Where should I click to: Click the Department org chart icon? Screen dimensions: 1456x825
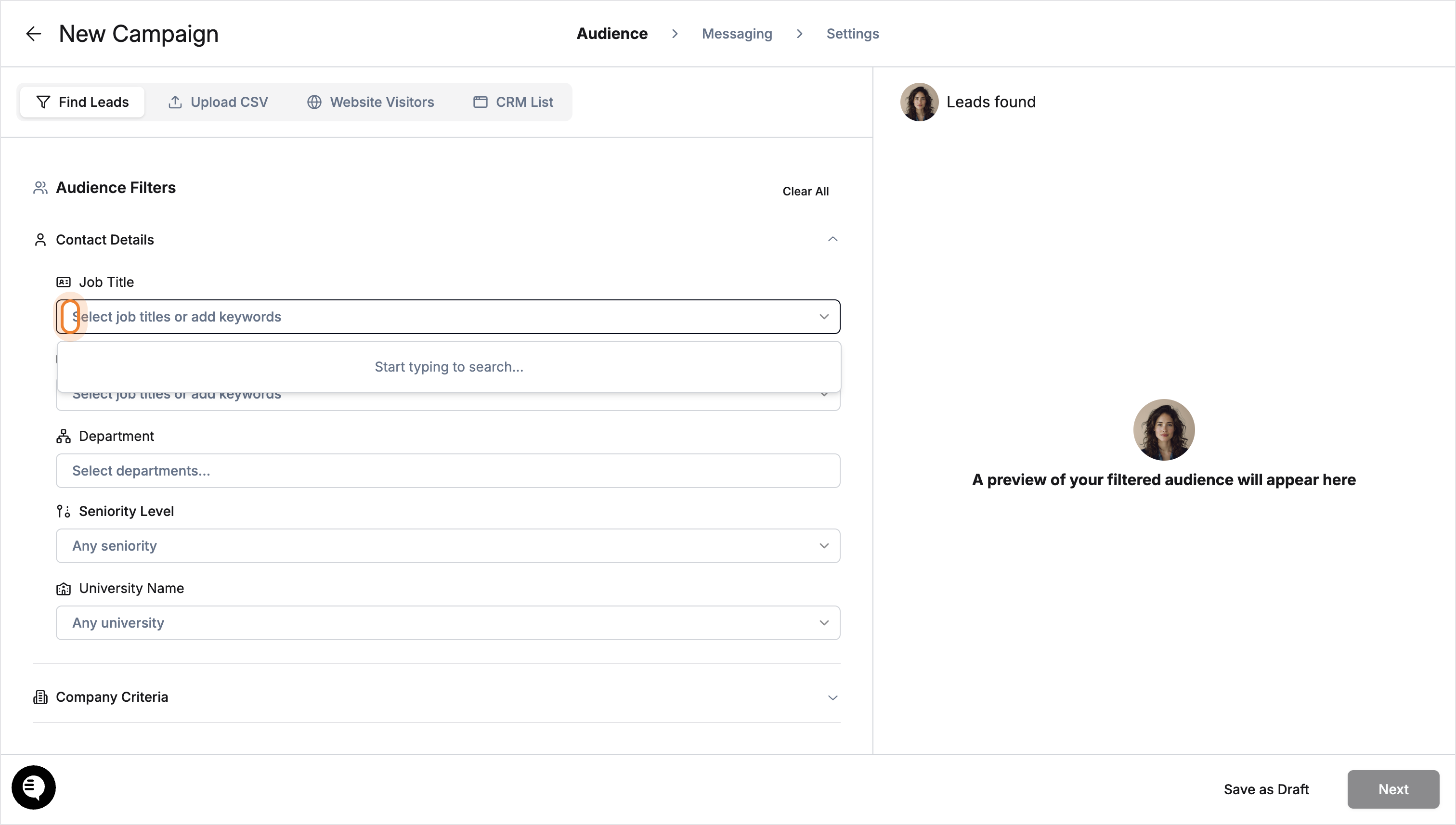[64, 436]
